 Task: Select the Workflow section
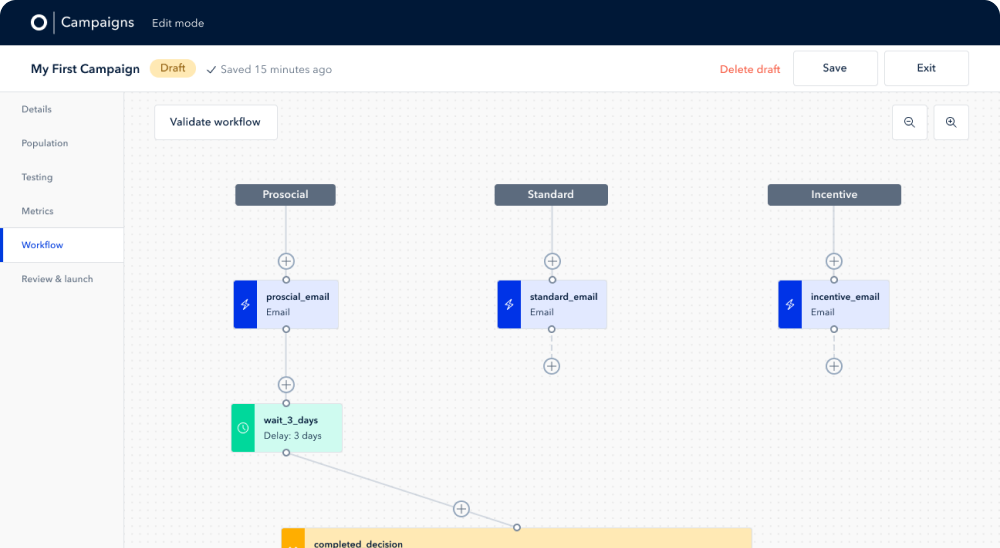tap(62, 245)
